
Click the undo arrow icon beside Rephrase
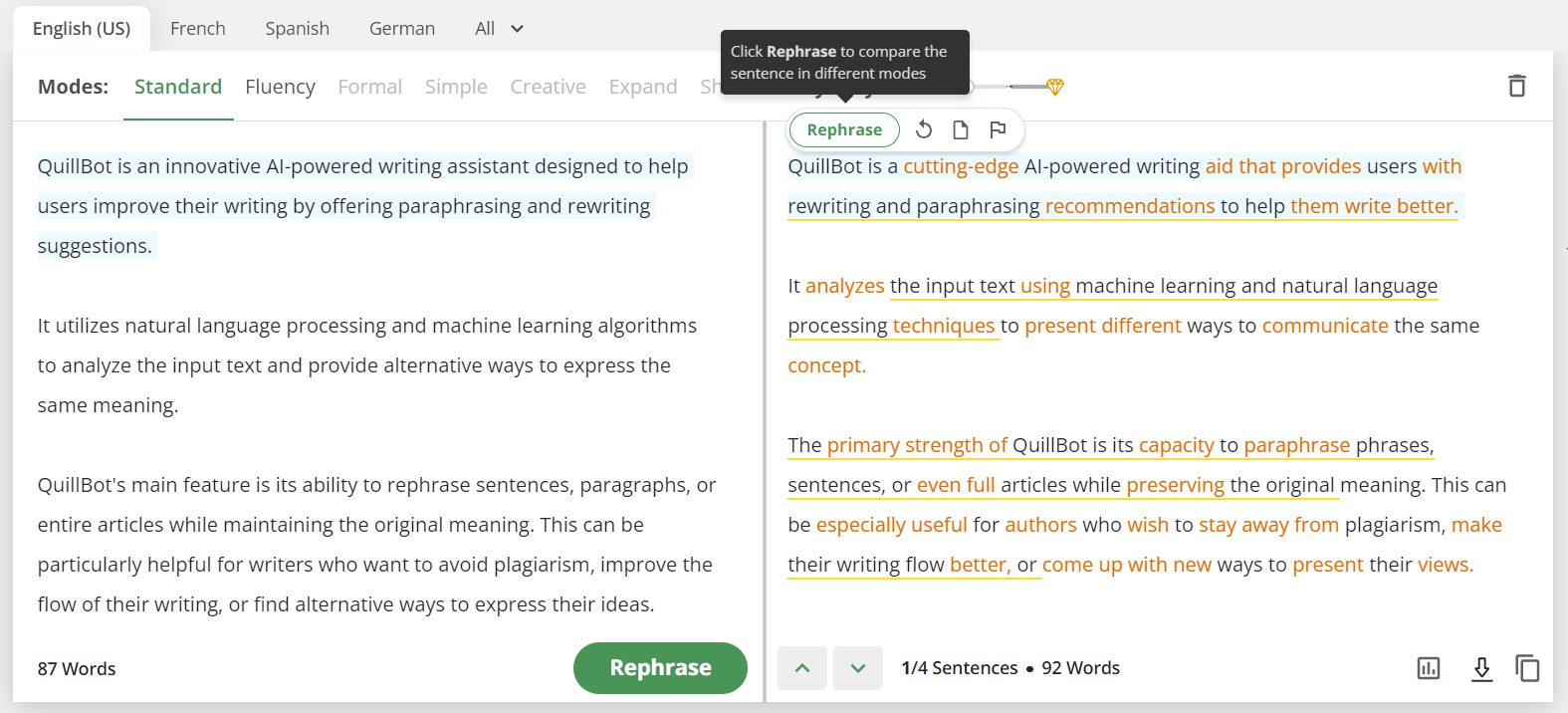click(924, 129)
